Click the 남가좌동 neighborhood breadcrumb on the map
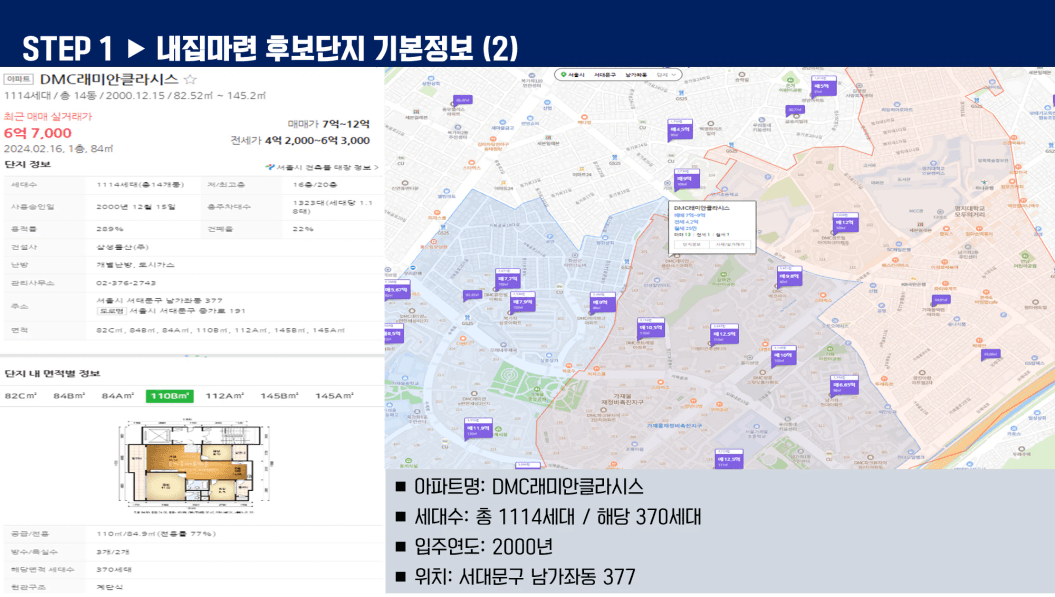1055x597 pixels. (x=636, y=75)
